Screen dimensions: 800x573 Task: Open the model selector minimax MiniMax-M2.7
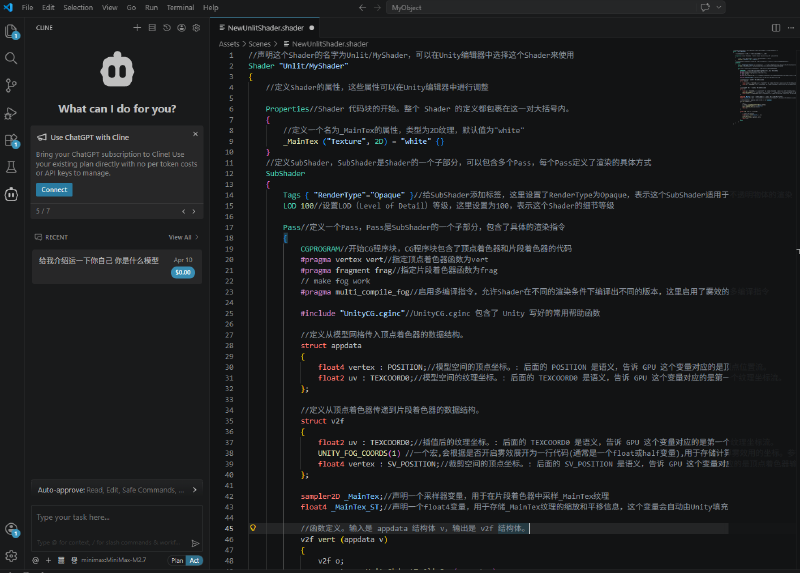113,560
